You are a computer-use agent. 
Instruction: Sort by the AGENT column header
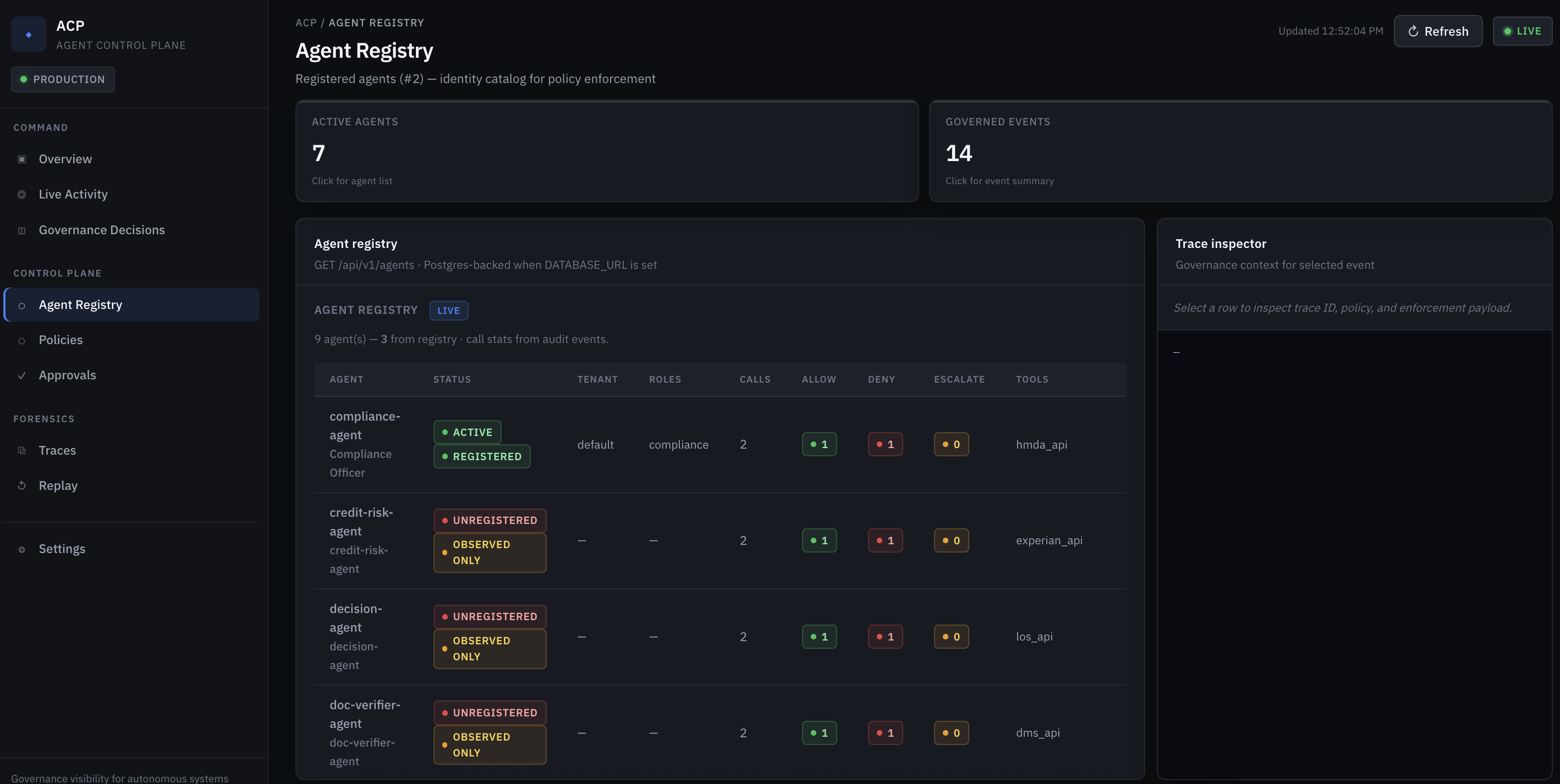(x=347, y=379)
